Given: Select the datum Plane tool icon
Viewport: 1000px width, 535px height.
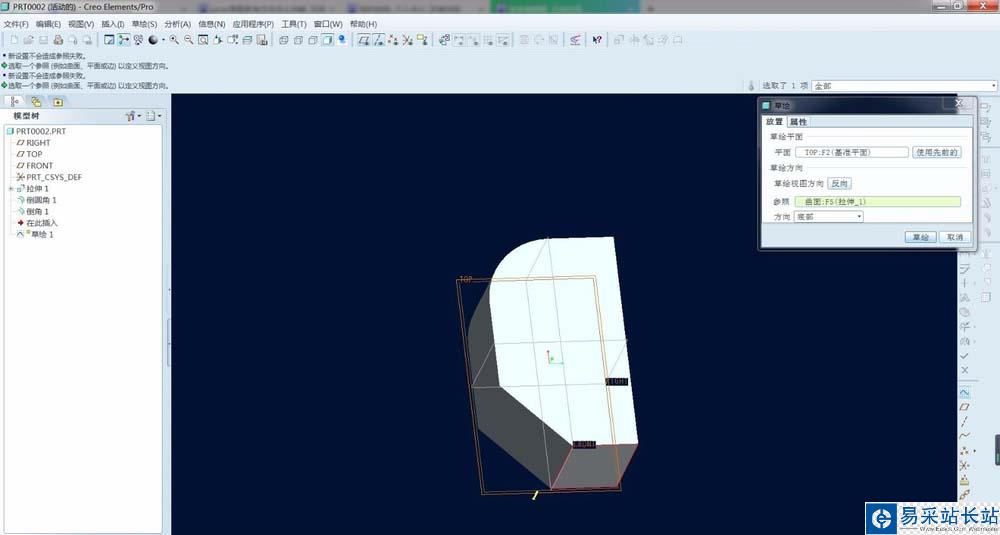Looking at the screenshot, I should (964, 407).
